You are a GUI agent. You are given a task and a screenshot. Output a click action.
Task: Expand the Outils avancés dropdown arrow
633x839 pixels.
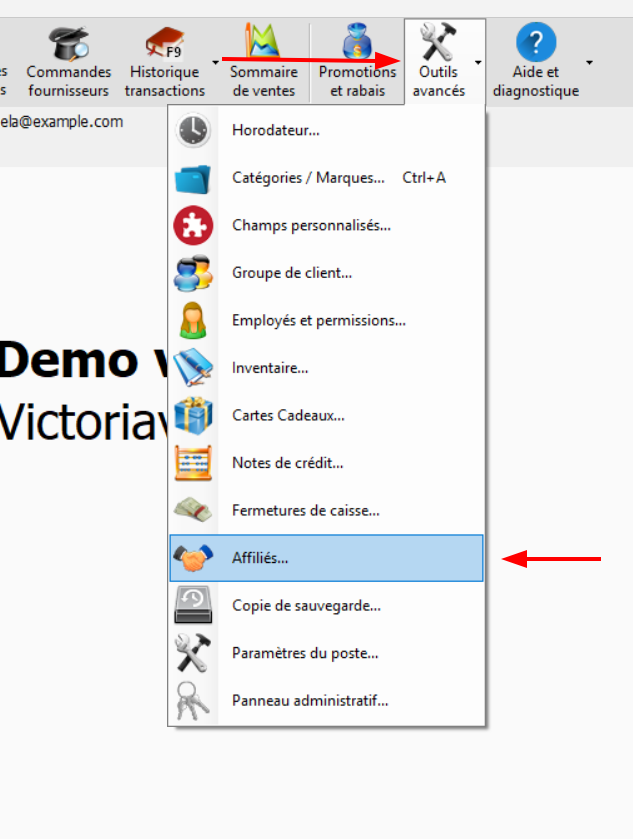point(478,62)
